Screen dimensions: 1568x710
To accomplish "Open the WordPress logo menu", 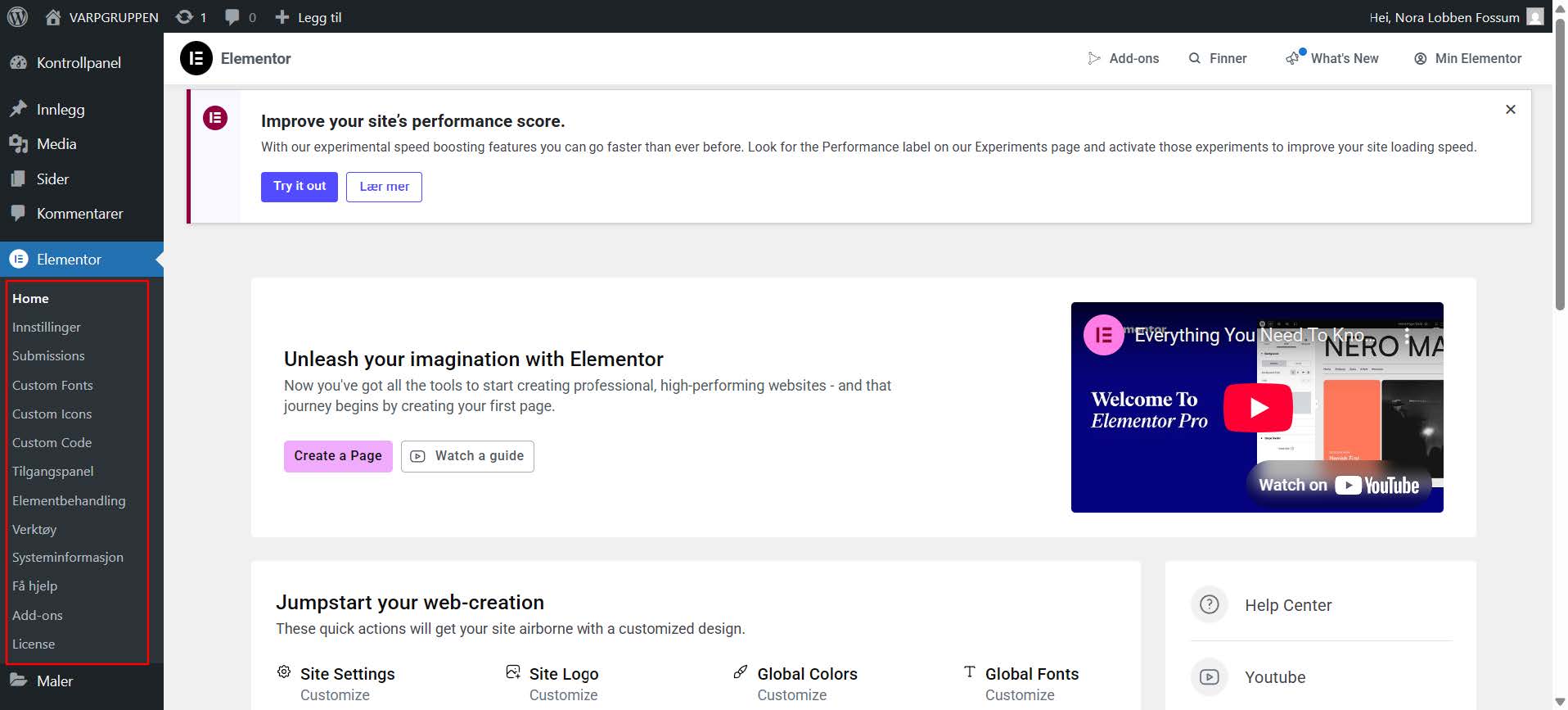I will (17, 16).
